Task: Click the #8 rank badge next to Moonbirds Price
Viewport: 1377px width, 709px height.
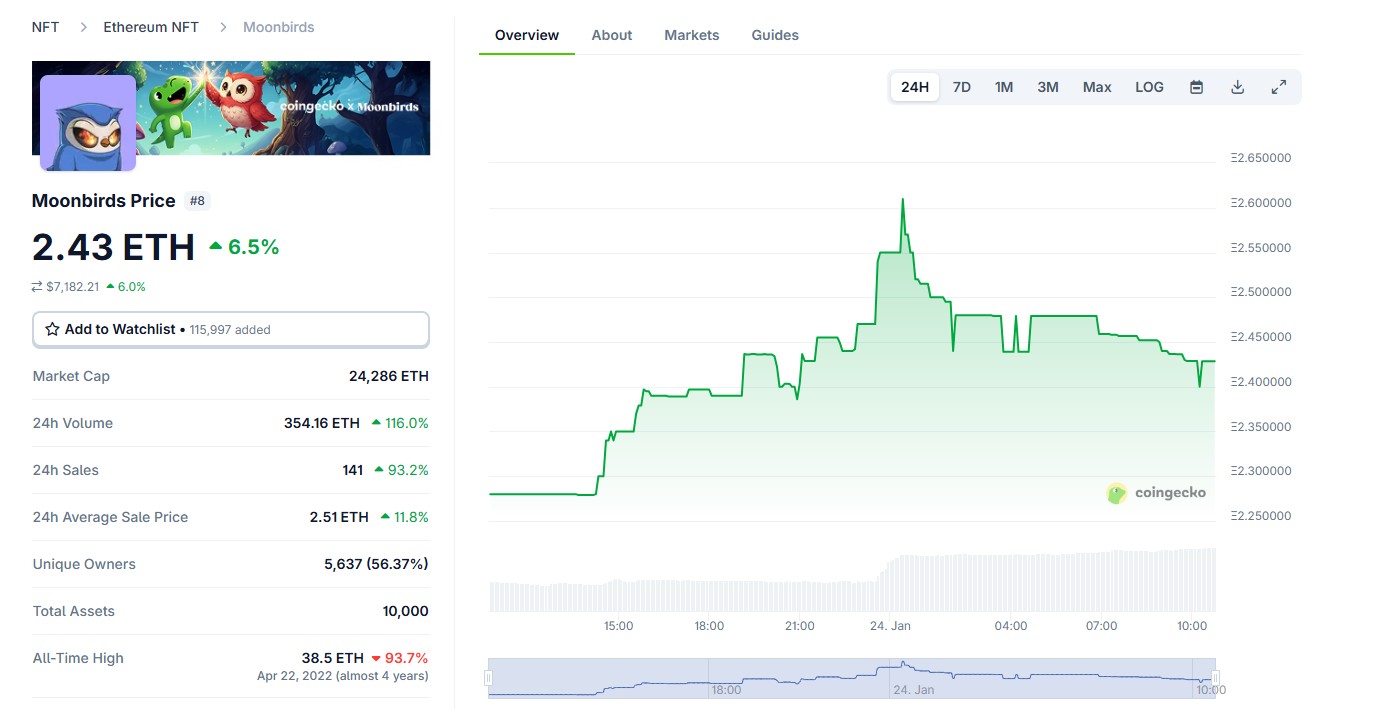Action: pos(197,200)
